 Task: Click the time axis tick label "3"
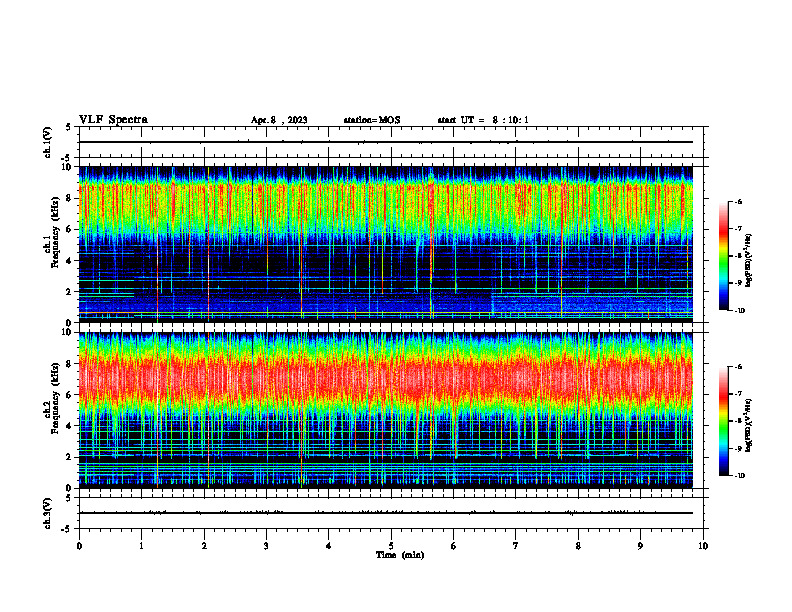pos(266,546)
